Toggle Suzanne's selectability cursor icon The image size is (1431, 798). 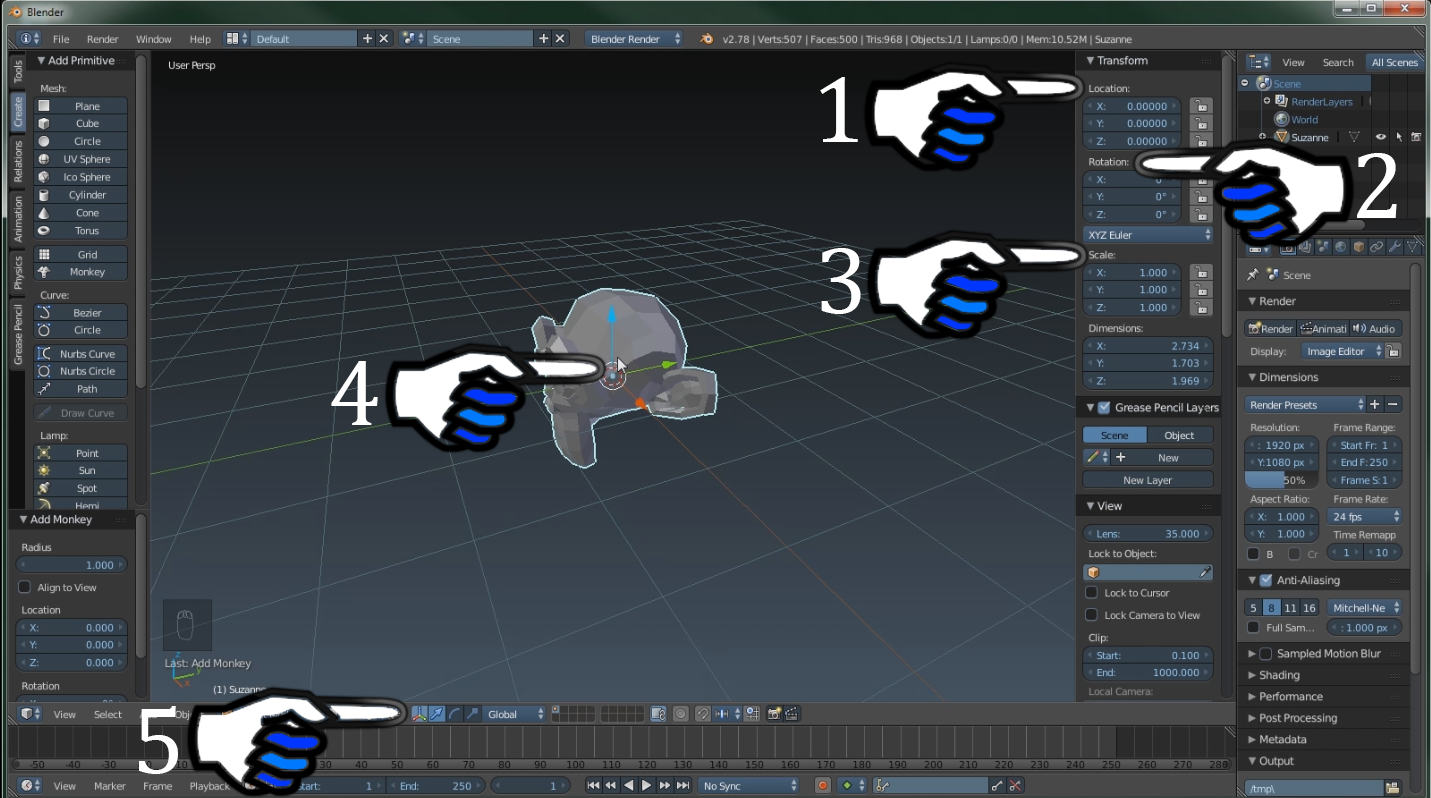tap(1399, 137)
